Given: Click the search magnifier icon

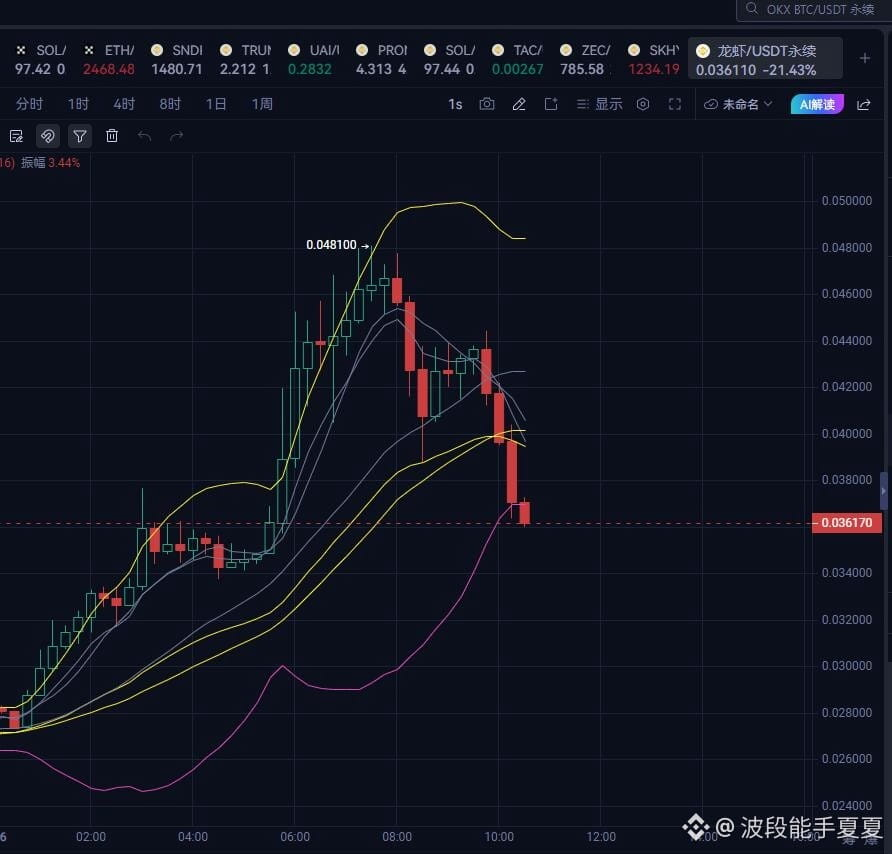Looking at the screenshot, I should [x=752, y=9].
